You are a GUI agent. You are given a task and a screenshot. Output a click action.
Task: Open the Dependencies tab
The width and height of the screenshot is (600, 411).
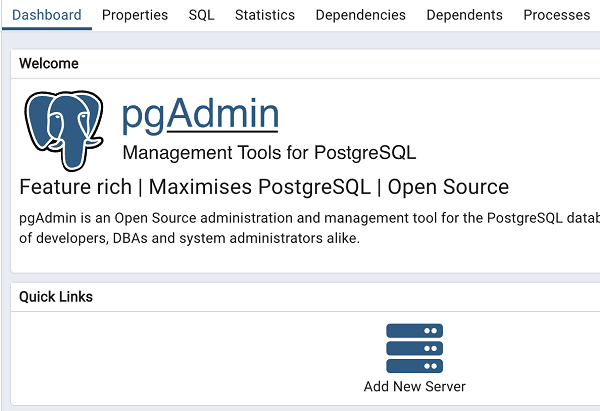coord(360,15)
